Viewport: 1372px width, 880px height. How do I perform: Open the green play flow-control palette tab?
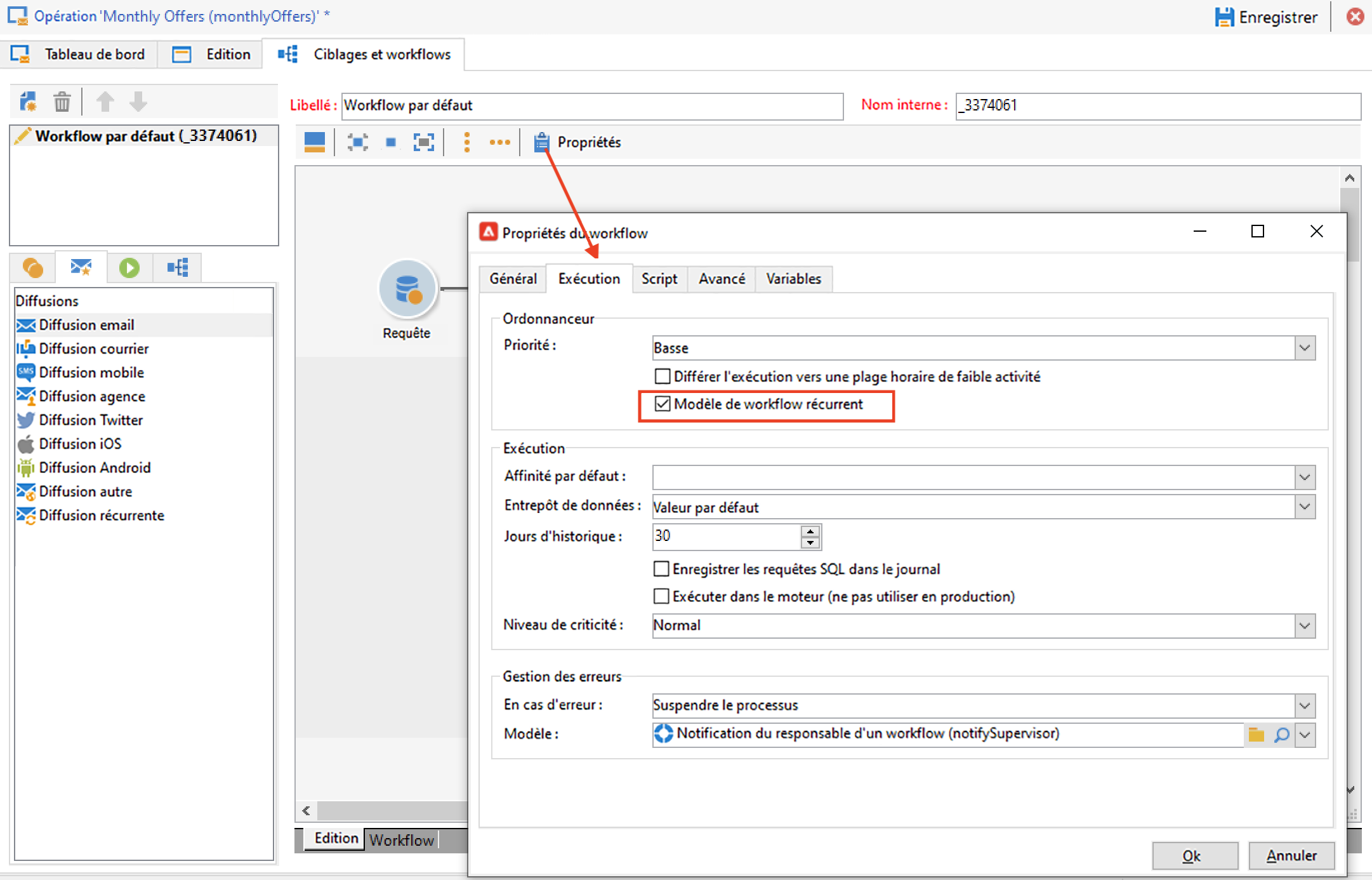(x=129, y=268)
